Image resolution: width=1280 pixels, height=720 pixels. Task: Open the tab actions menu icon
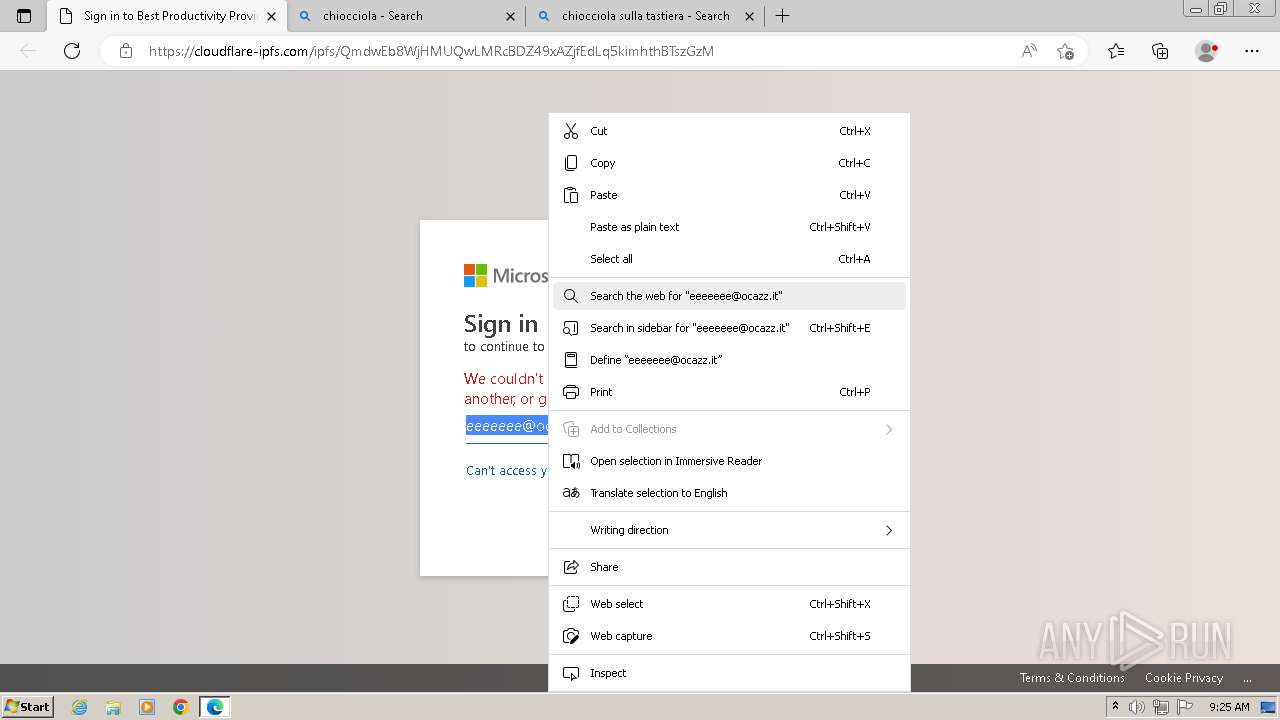(24, 16)
